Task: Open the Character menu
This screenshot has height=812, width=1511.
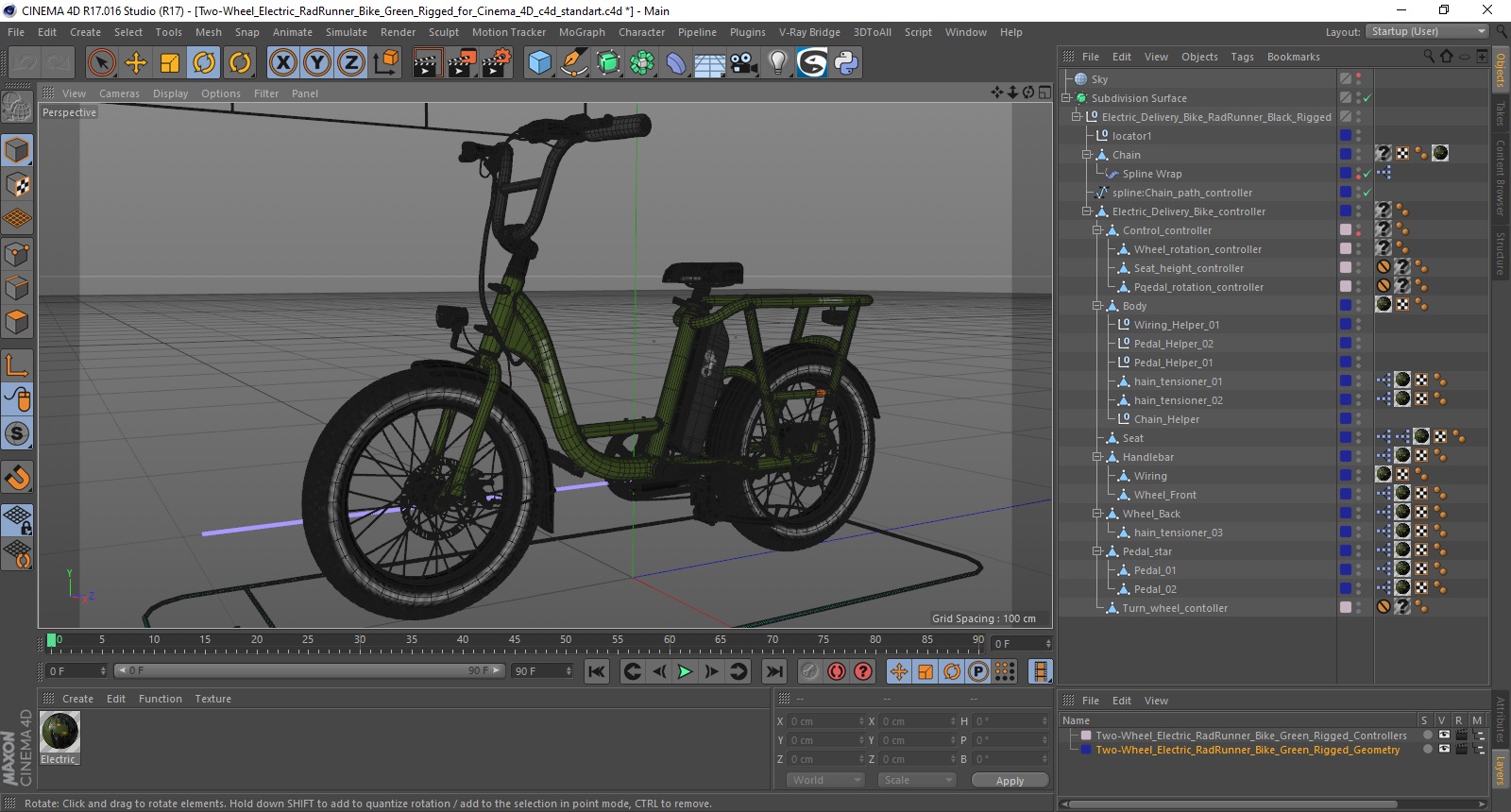Action: pyautogui.click(x=642, y=32)
